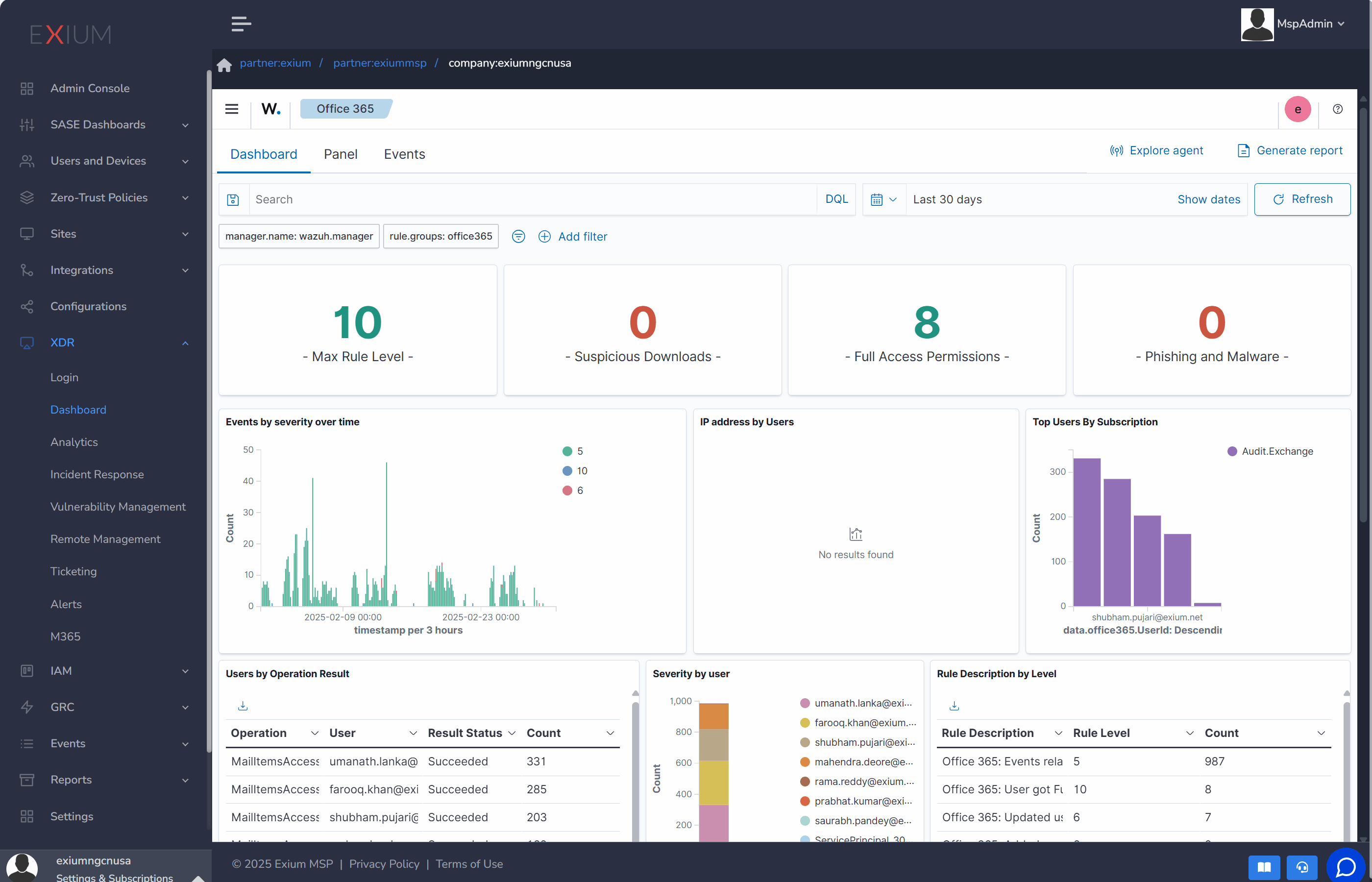Click the saved query disk icon
Image resolution: width=1372 pixels, height=882 pixels.
tap(233, 199)
